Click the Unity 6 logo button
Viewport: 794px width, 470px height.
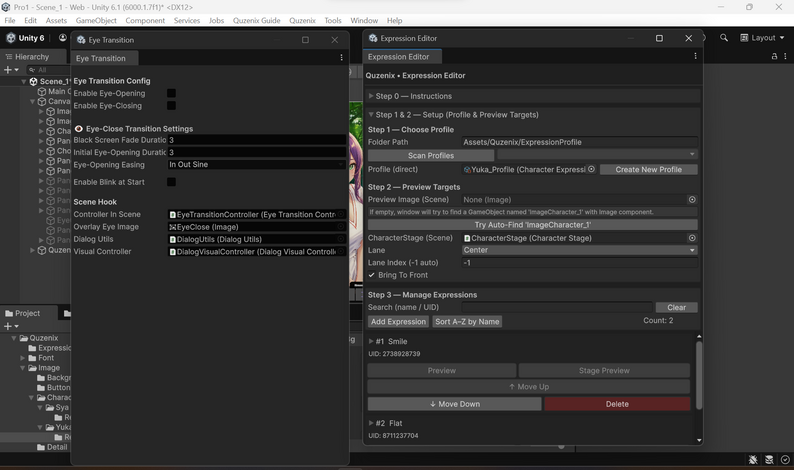[25, 38]
